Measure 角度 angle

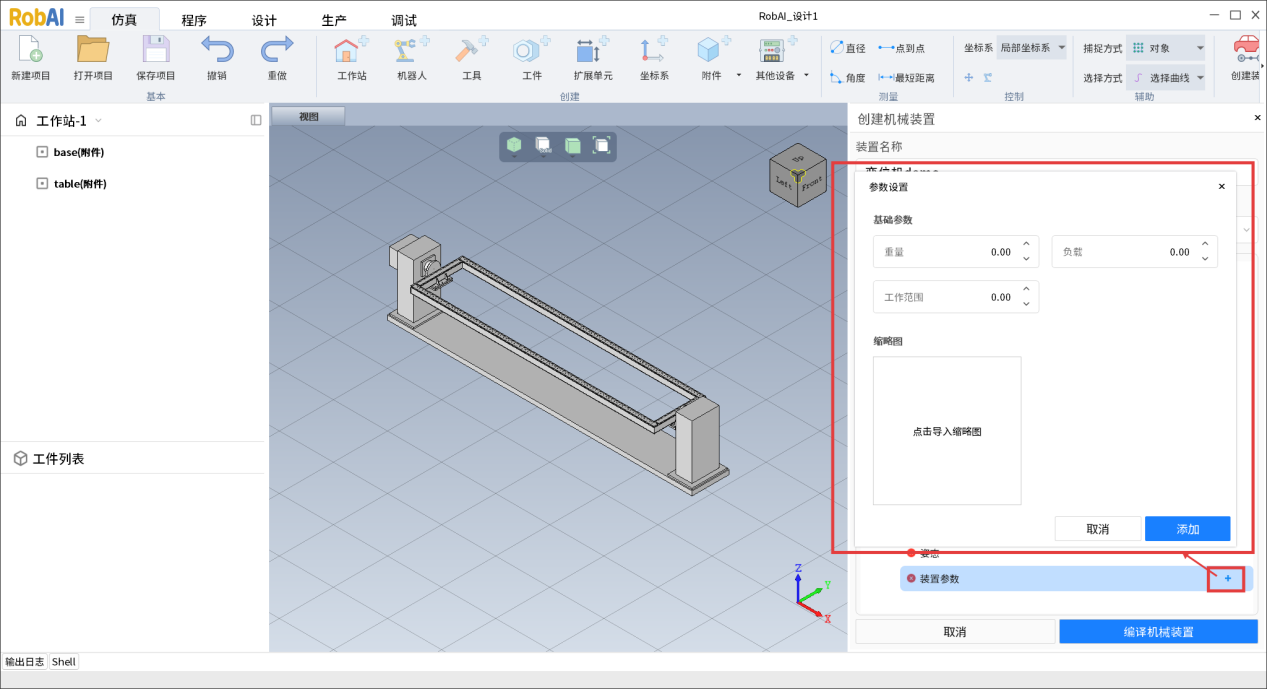coord(848,77)
